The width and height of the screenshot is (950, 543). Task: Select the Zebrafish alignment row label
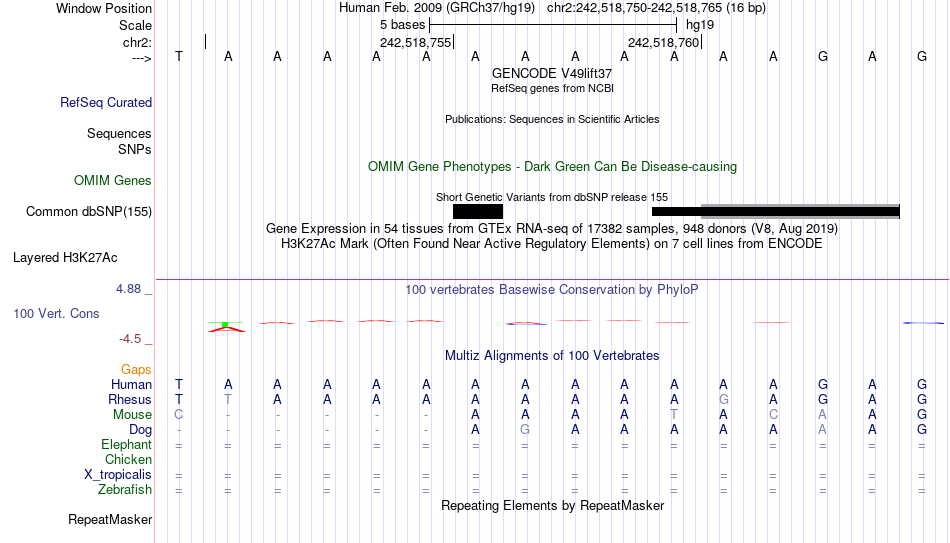[x=125, y=490]
